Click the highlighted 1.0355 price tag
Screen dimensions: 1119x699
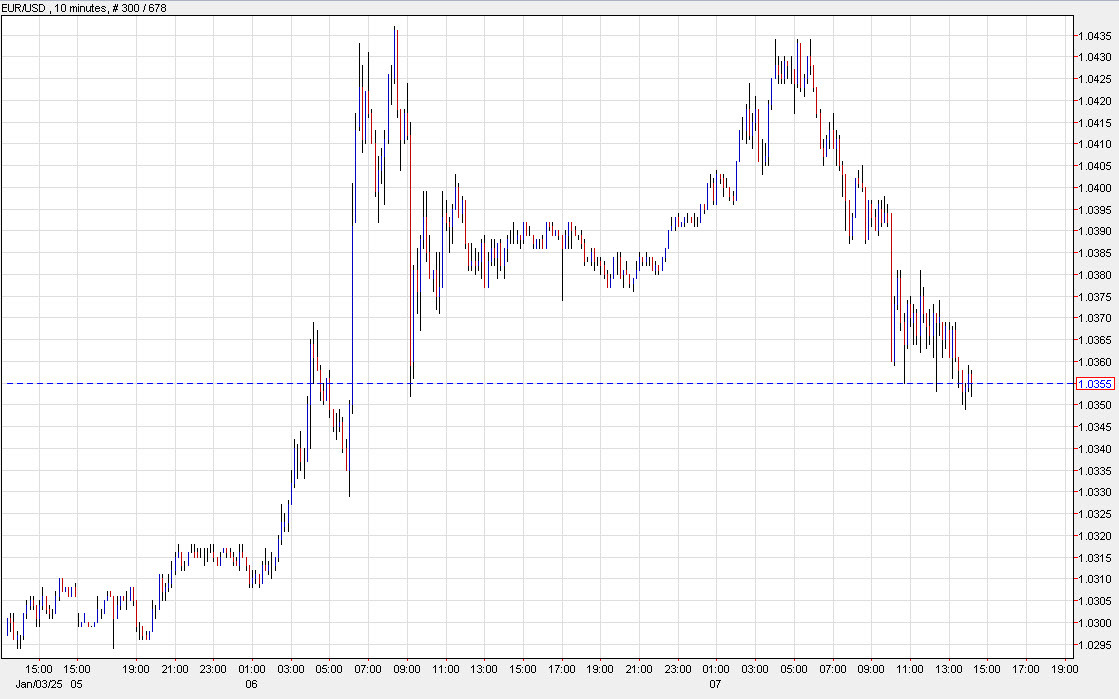tap(1096, 383)
